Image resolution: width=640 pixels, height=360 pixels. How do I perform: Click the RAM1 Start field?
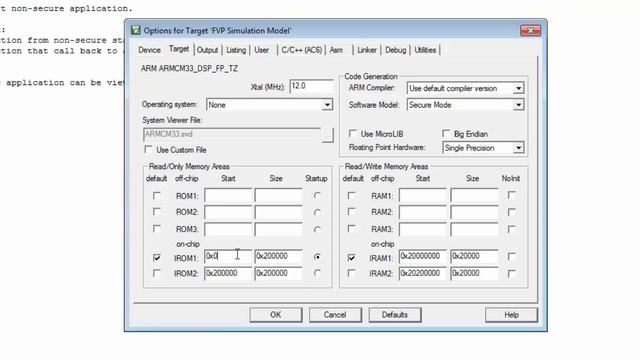[x=423, y=196]
